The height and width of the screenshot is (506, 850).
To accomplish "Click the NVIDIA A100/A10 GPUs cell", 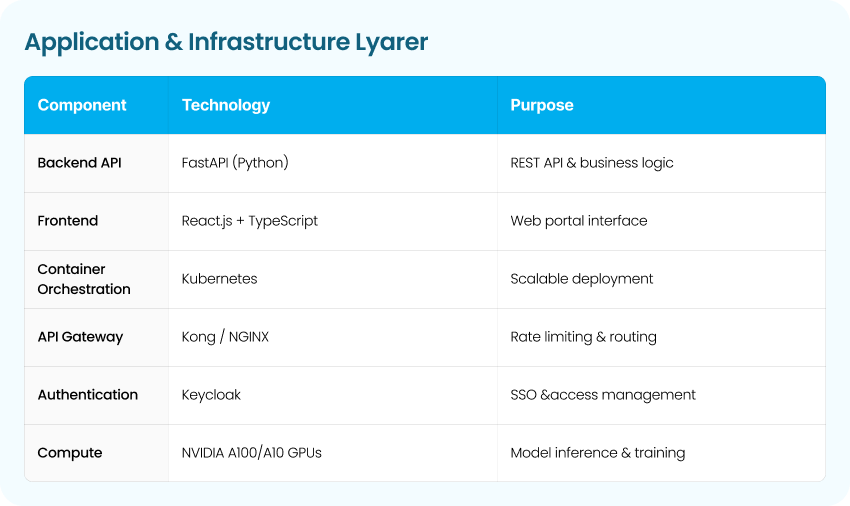I will [x=252, y=453].
